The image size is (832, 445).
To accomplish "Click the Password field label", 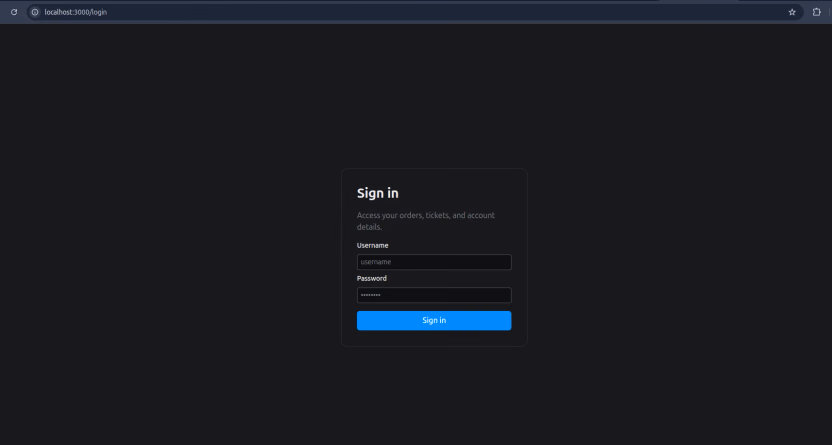I will pos(371,278).
